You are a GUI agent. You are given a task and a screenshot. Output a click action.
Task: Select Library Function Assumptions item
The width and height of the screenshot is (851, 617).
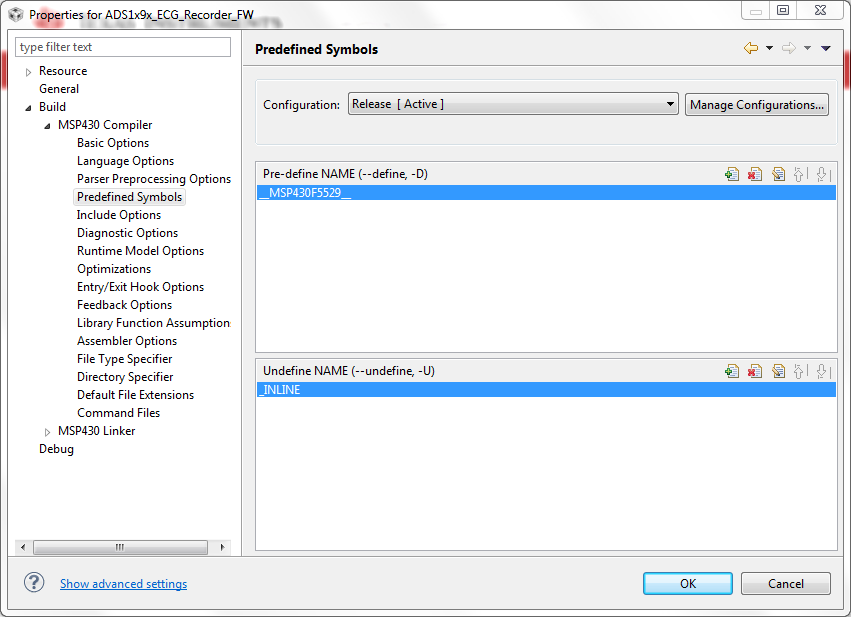coord(154,323)
